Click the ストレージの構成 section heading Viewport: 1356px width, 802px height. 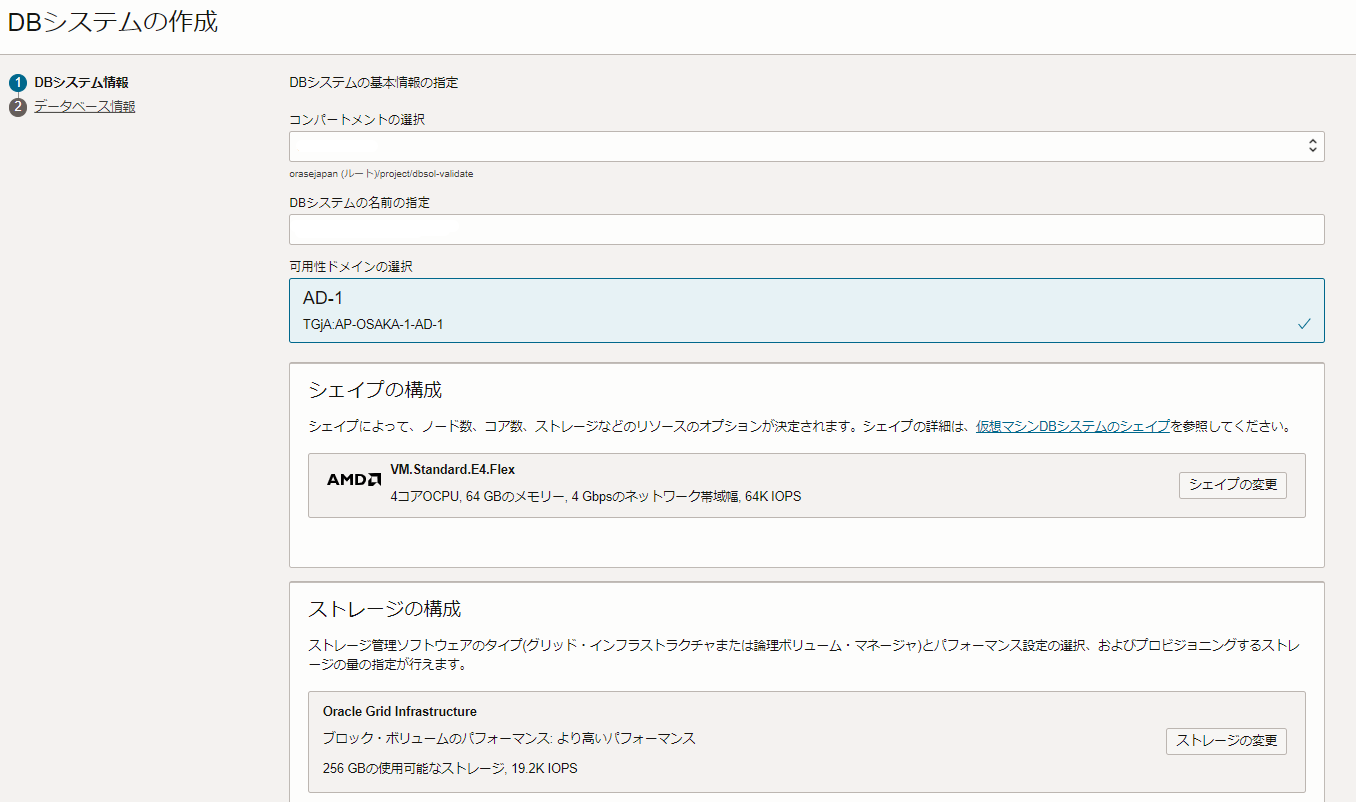coord(385,609)
